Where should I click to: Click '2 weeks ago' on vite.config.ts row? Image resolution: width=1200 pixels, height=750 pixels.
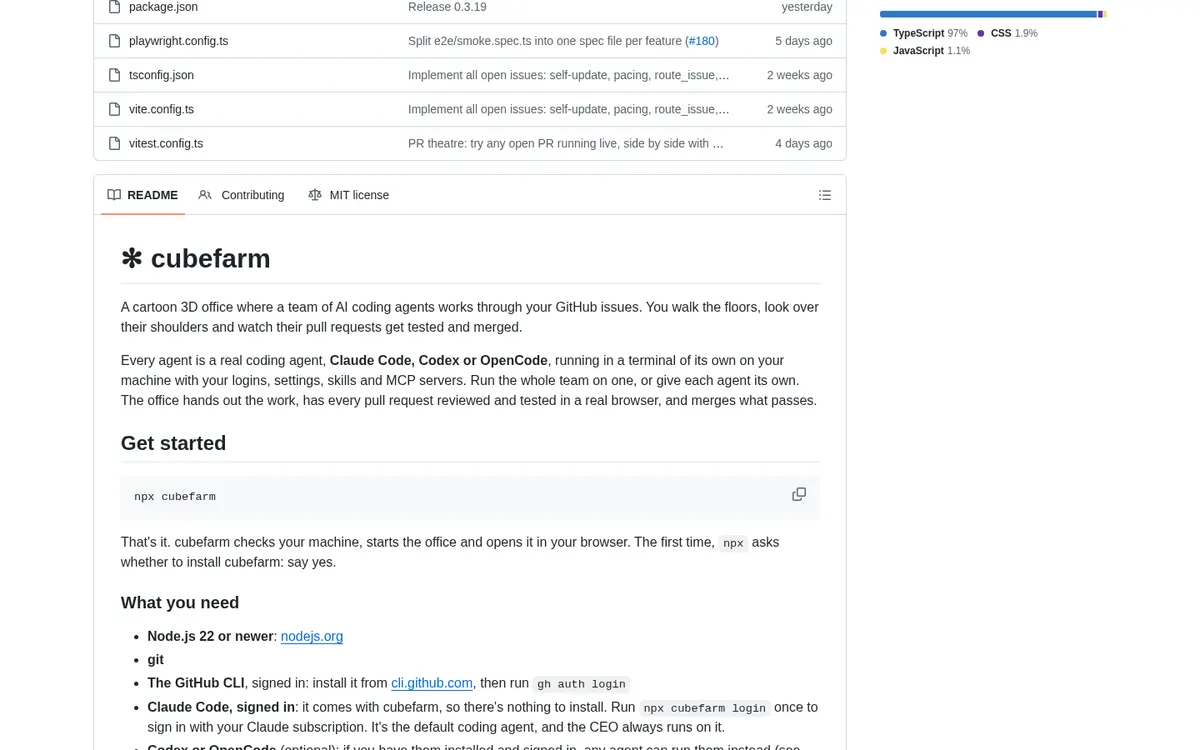pyautogui.click(x=800, y=109)
